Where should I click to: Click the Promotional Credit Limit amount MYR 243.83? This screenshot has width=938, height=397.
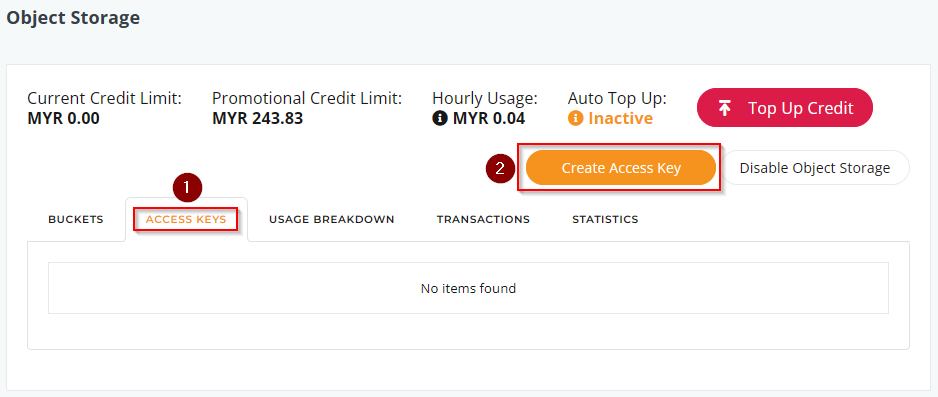[258, 118]
